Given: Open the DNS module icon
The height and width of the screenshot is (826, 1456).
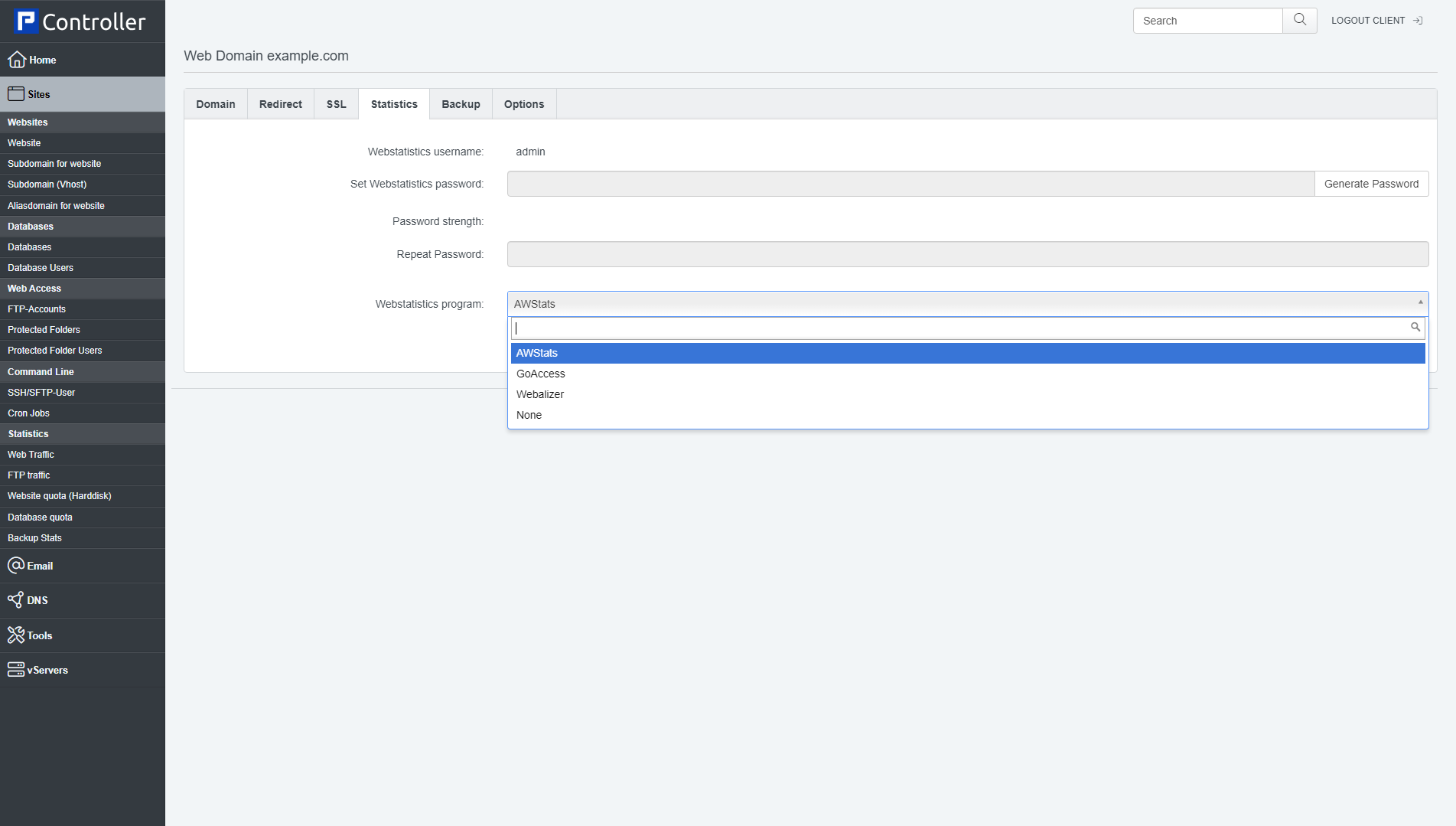Looking at the screenshot, I should coord(15,600).
